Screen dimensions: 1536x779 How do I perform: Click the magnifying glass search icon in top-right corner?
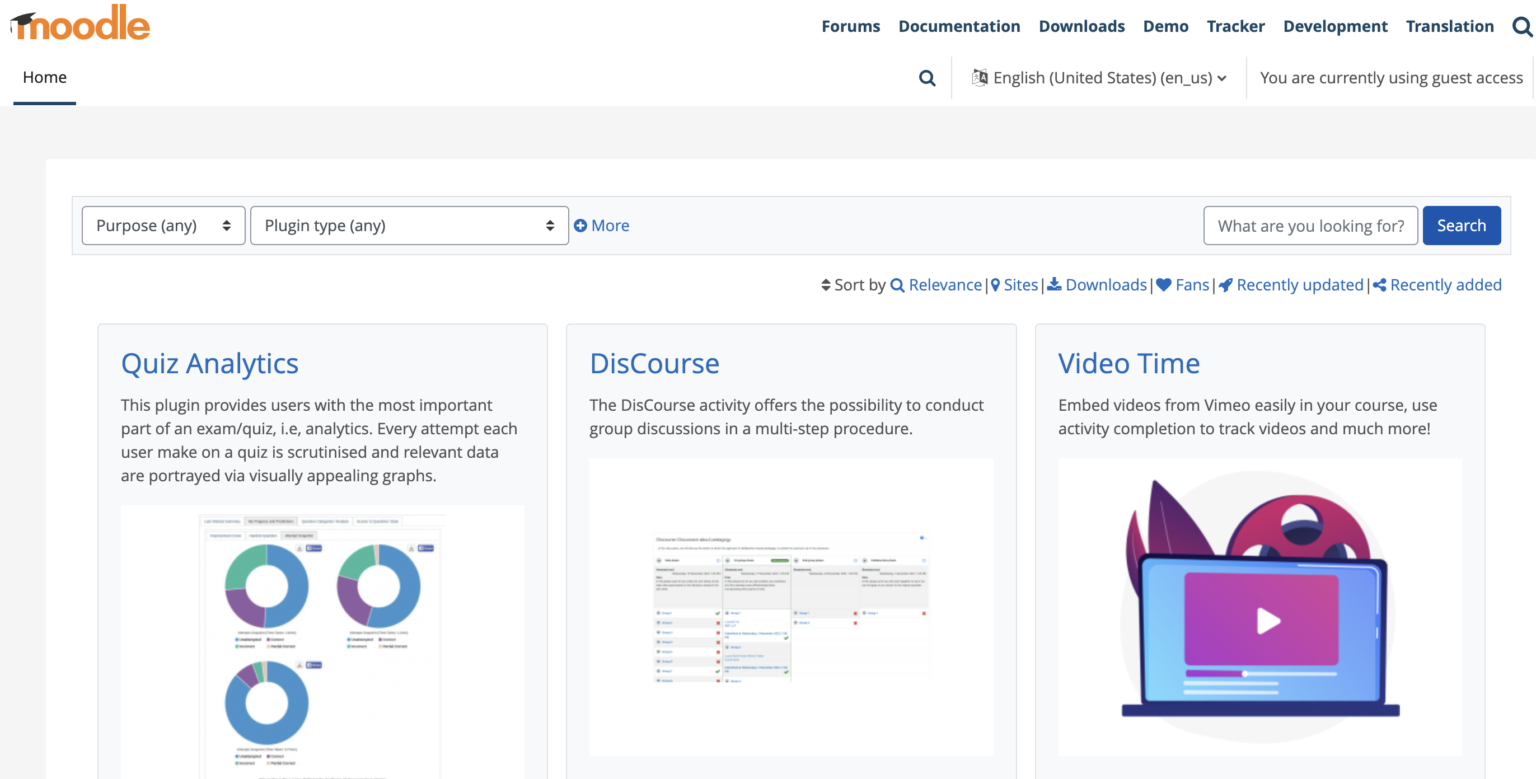pyautogui.click(x=1522, y=26)
